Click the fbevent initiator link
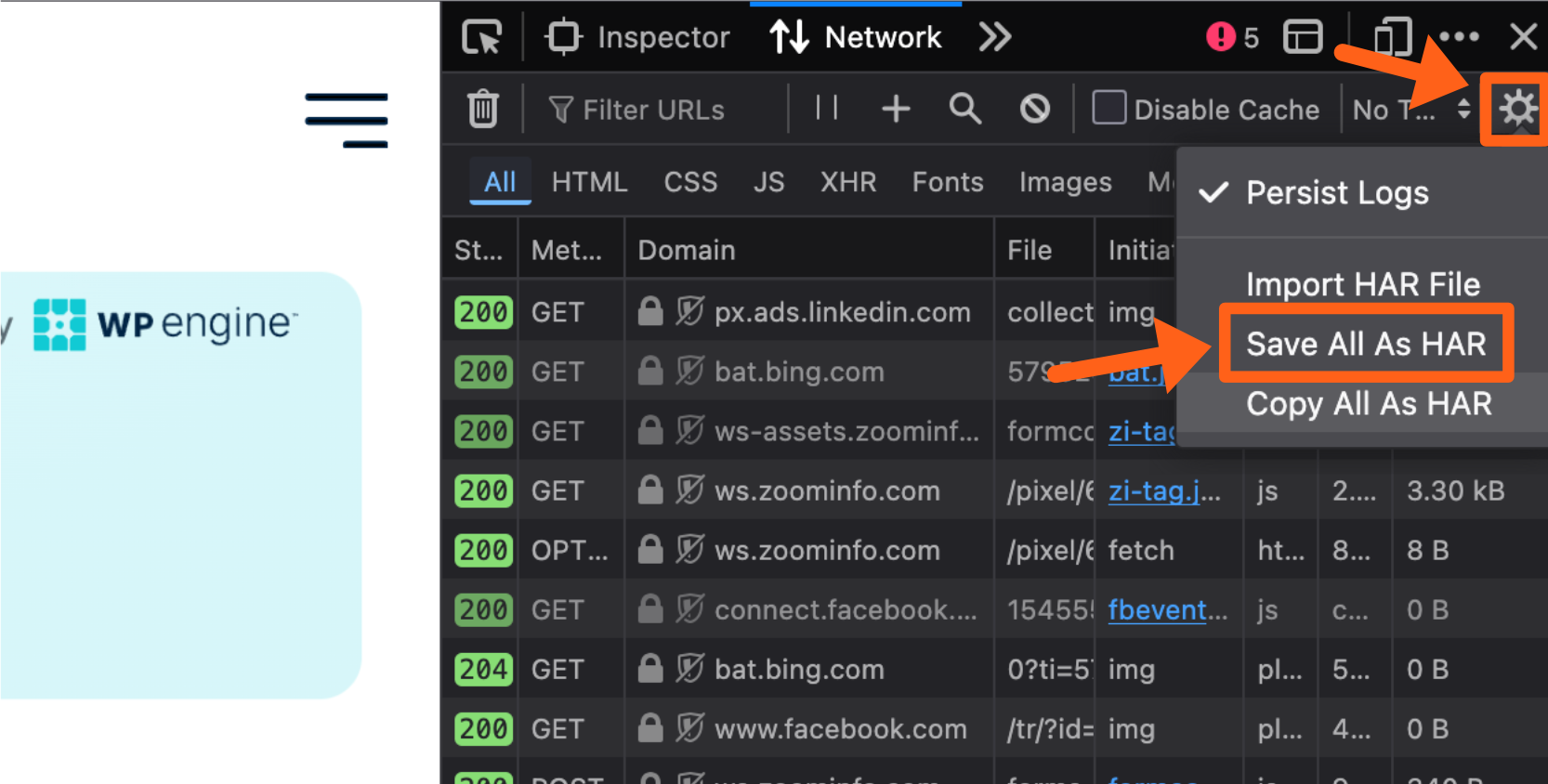 click(x=1167, y=610)
